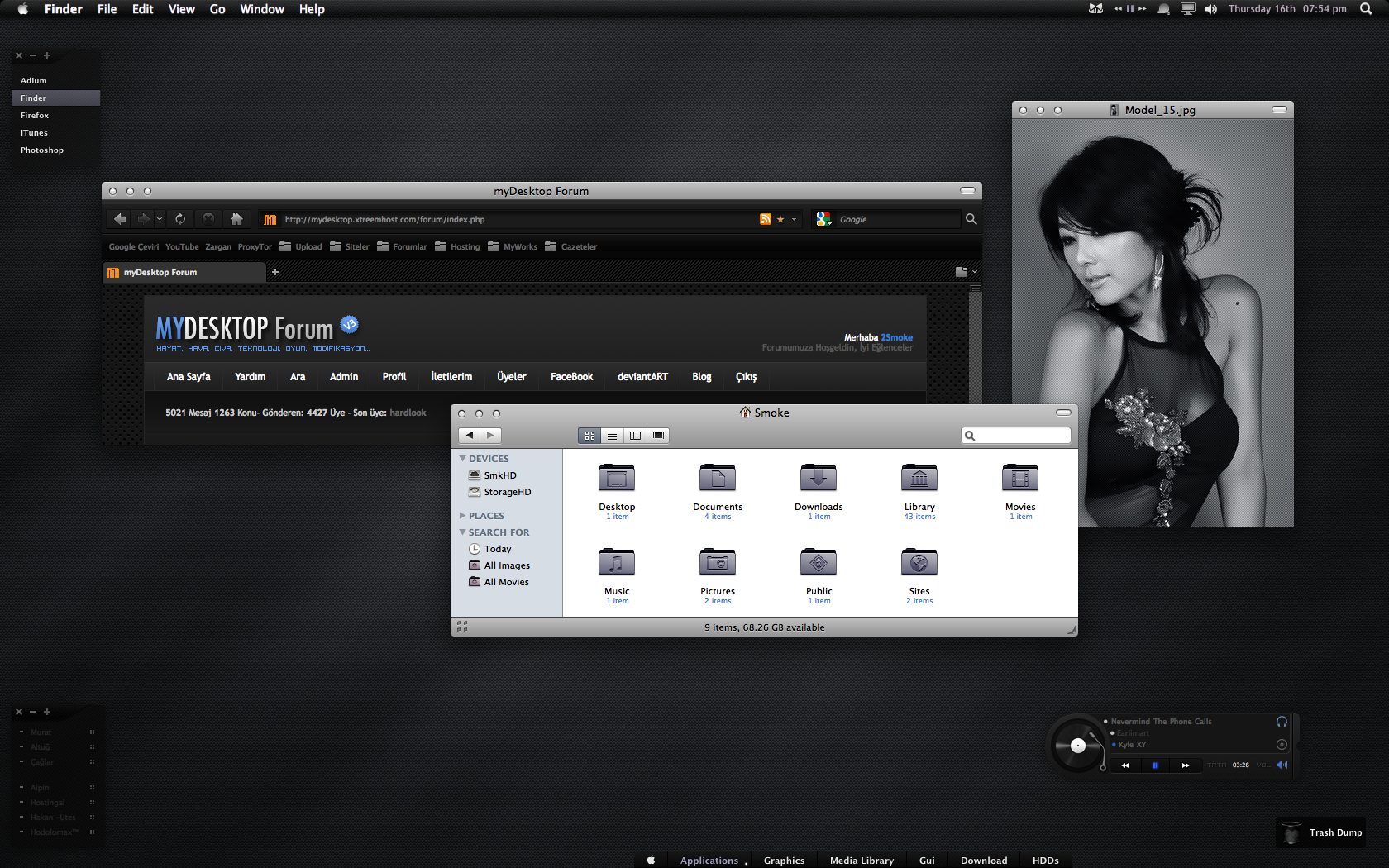
Task: Click the browser back arrow button
Action: [x=120, y=219]
